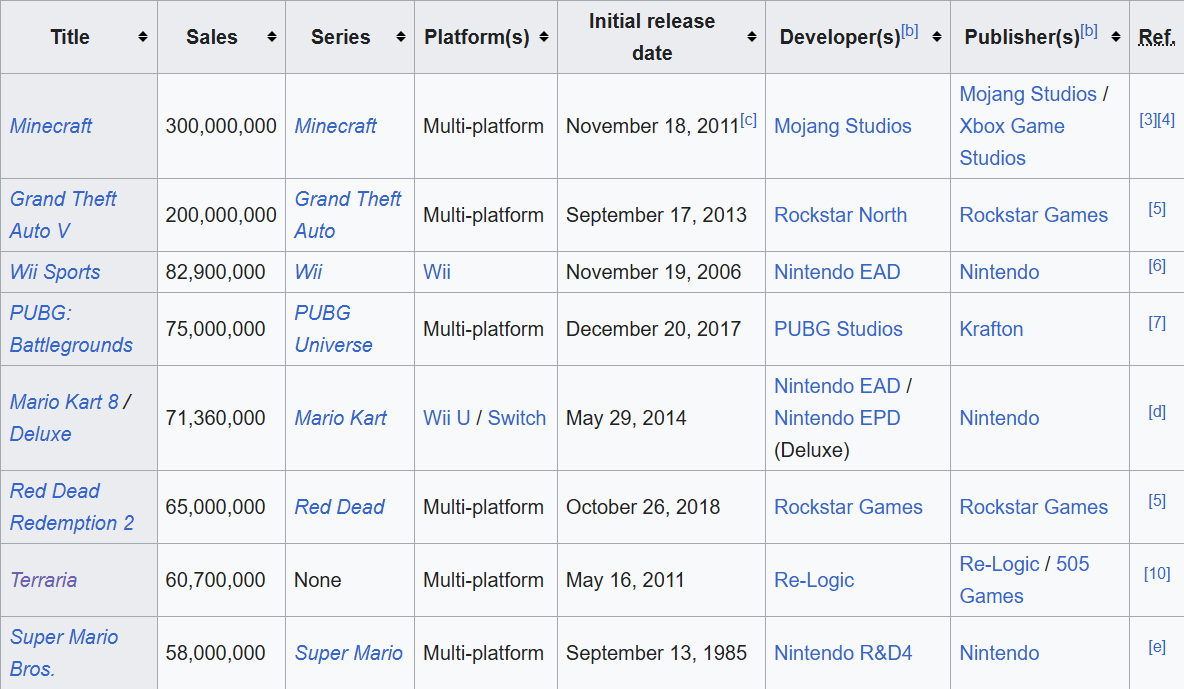Open the Terraria title link
Screen dimensions: 1184x689
tap(44, 580)
